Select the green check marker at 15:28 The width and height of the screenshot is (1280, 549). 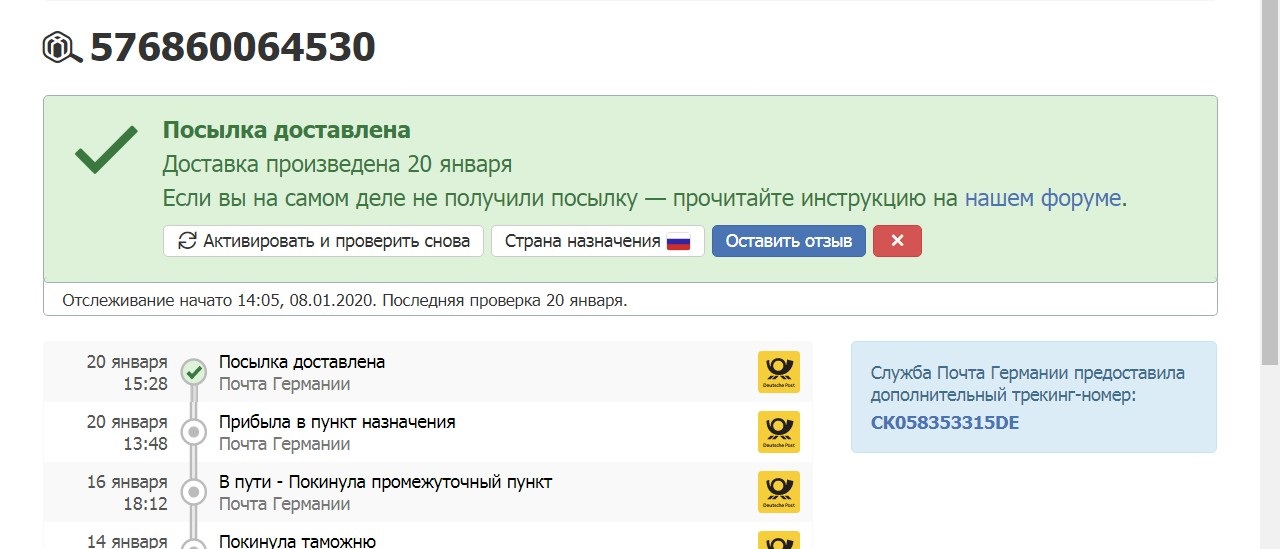point(193,372)
